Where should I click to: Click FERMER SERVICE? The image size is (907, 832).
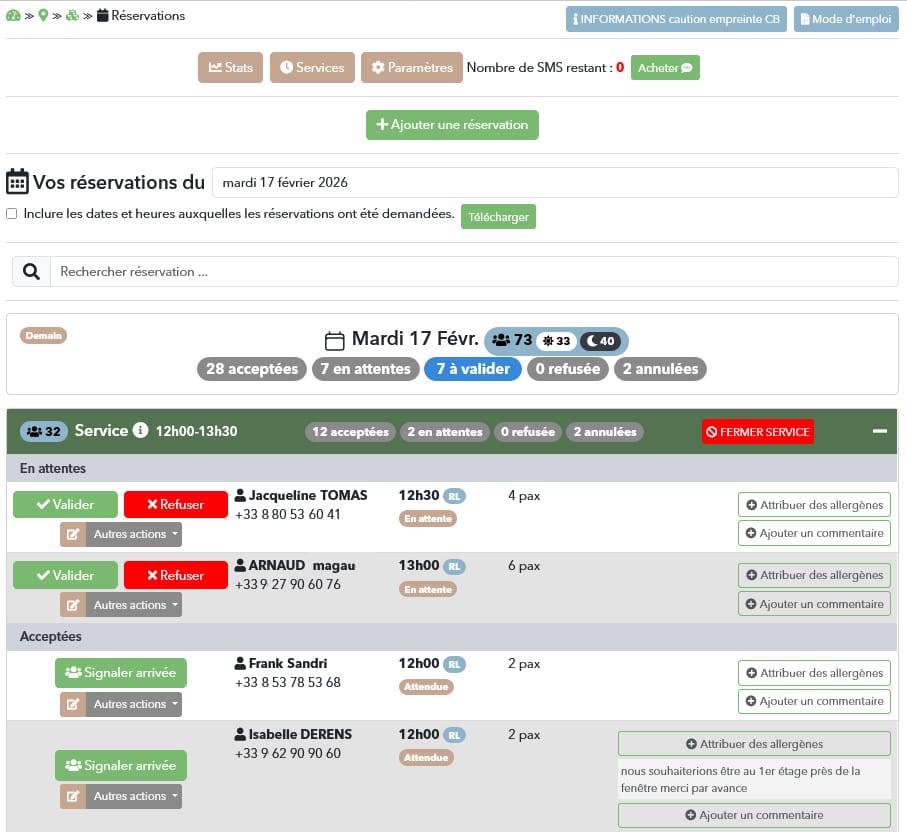(758, 432)
